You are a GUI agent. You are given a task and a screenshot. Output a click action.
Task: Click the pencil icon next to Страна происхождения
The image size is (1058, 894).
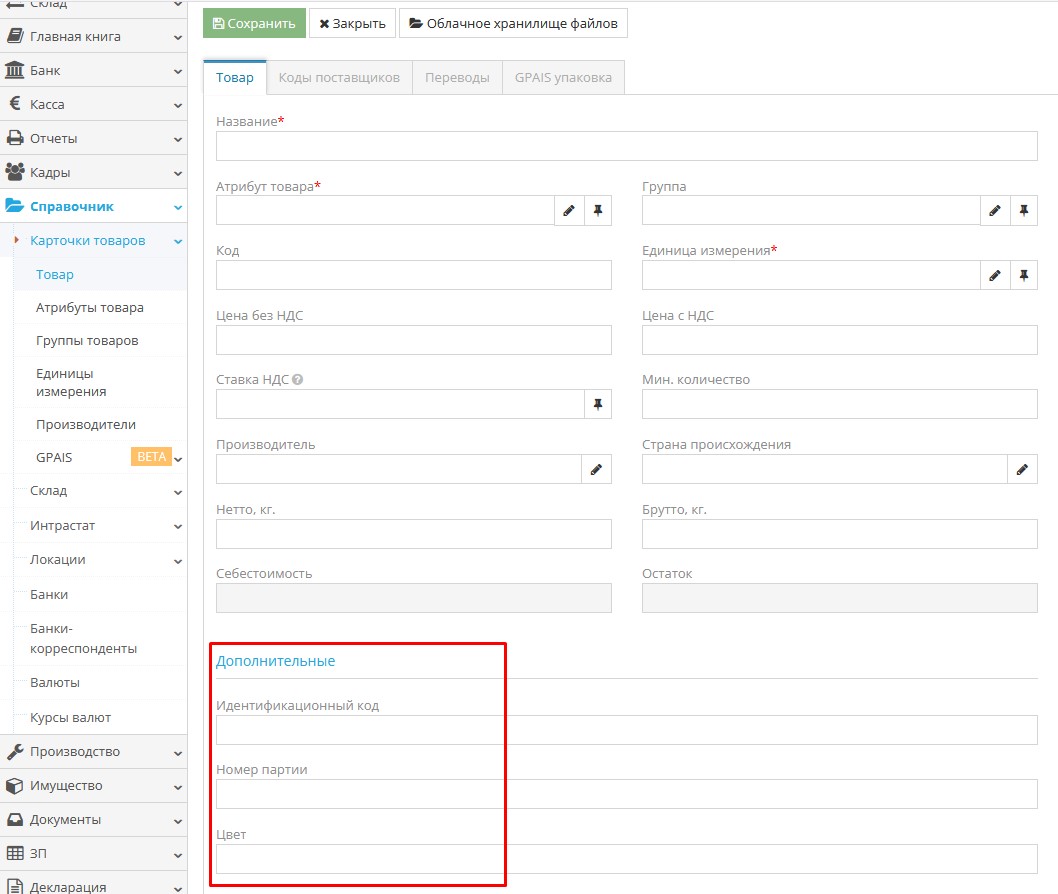pyautogui.click(x=1022, y=469)
